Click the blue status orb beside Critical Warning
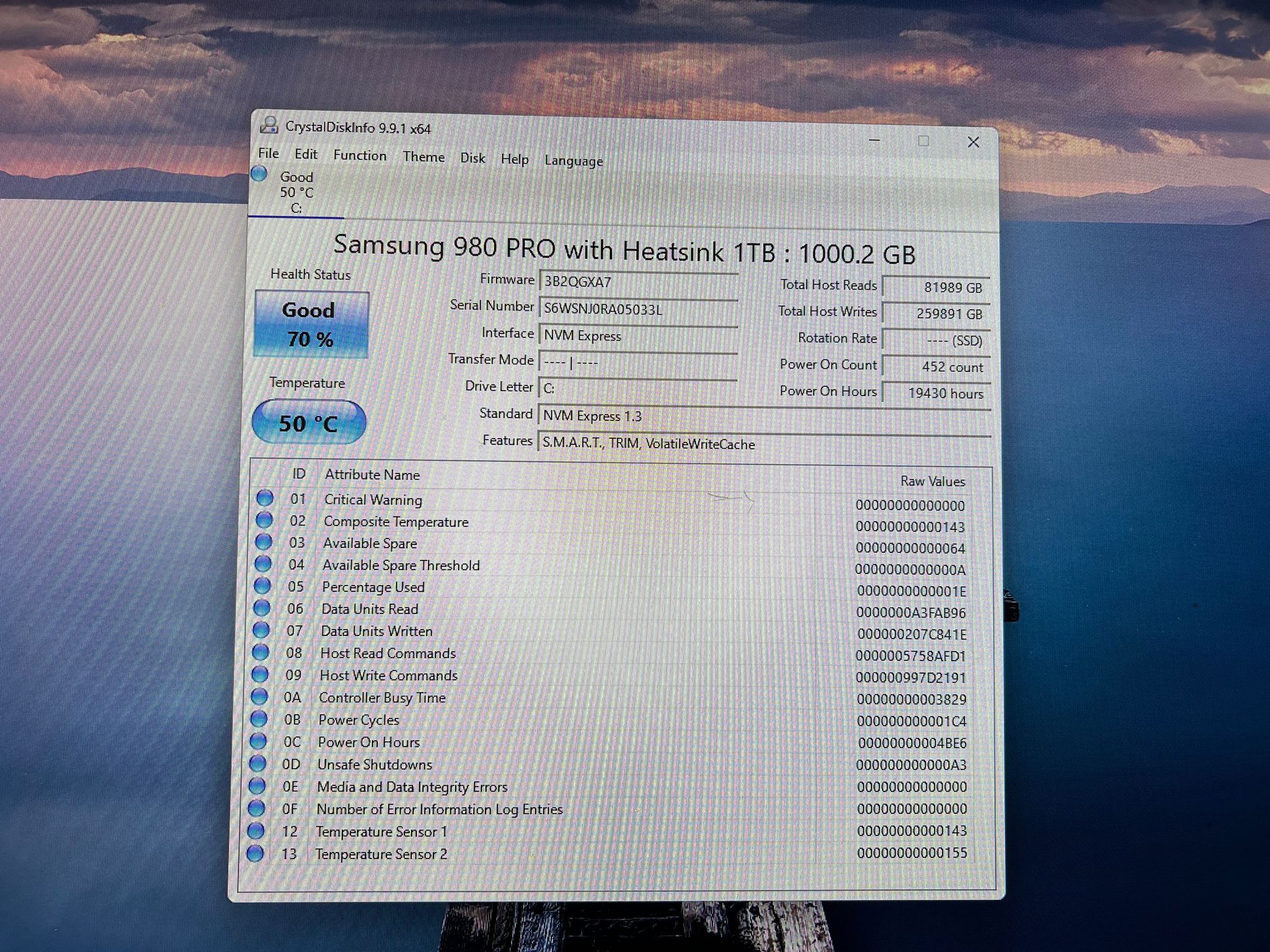1270x952 pixels. (265, 498)
